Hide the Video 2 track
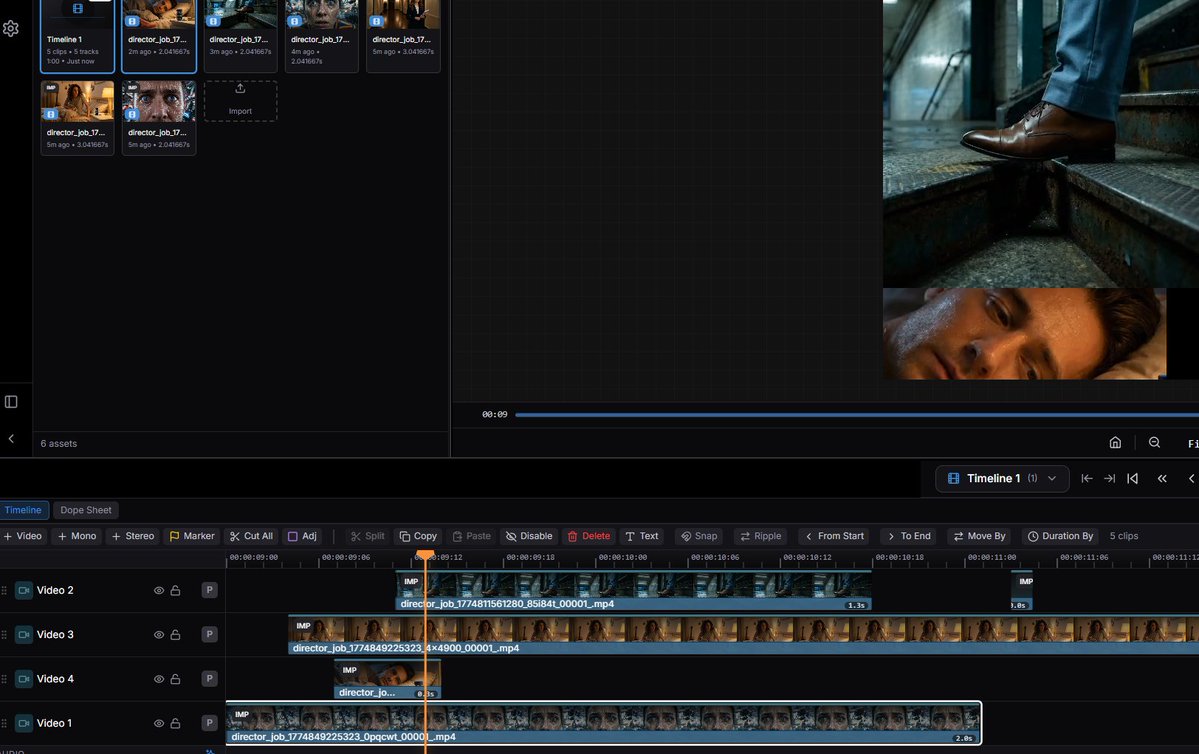Image resolution: width=1199 pixels, height=754 pixels. point(158,591)
